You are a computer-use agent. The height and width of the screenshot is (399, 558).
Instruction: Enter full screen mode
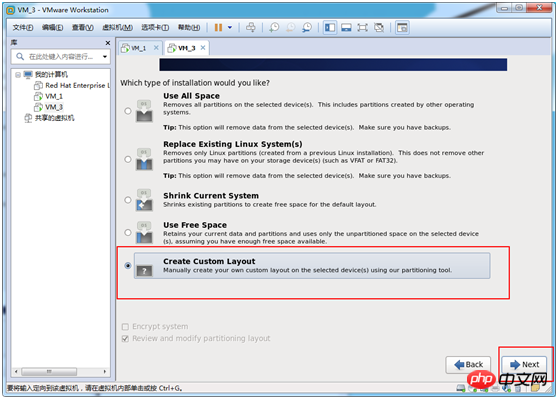[362, 27]
